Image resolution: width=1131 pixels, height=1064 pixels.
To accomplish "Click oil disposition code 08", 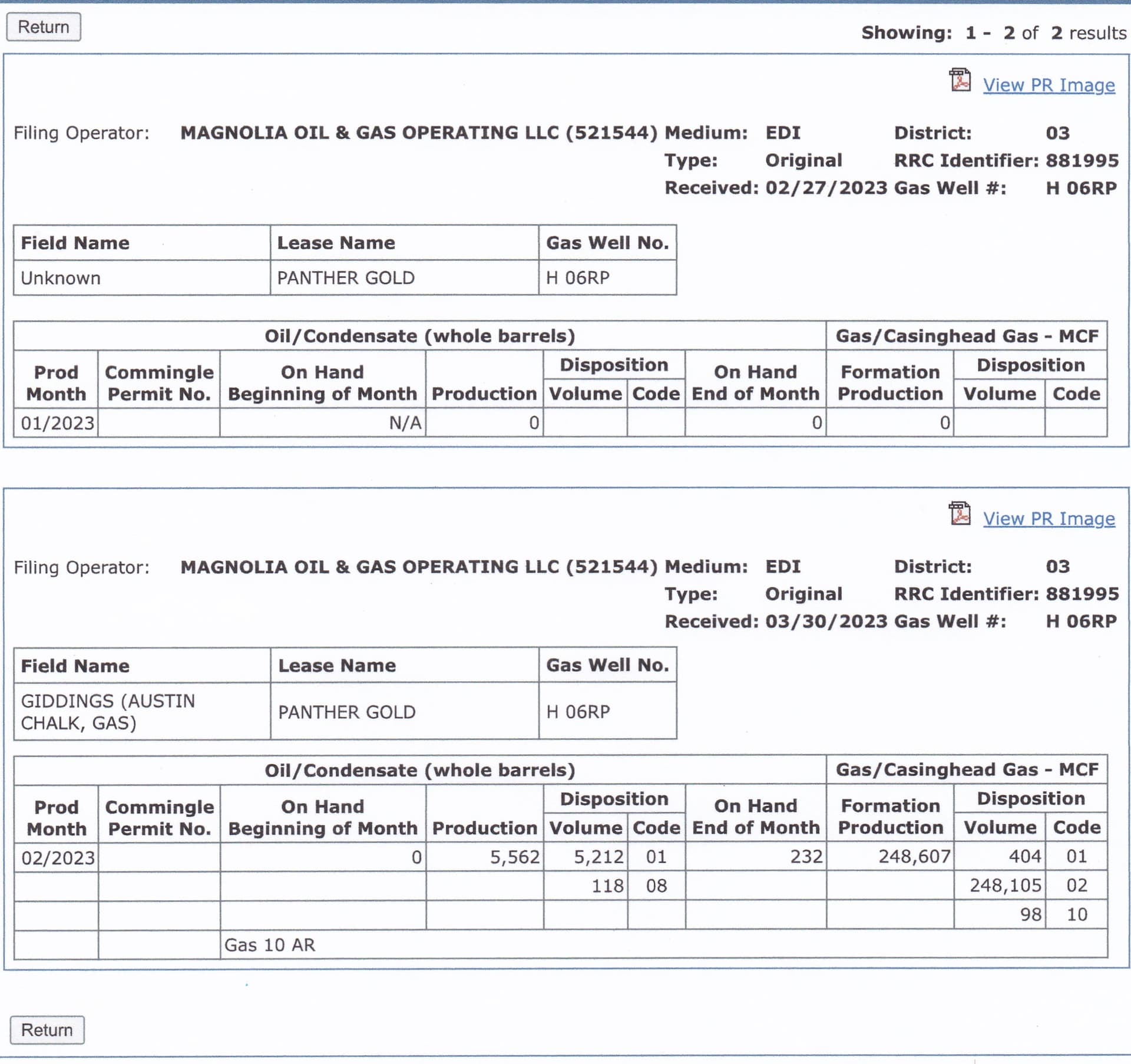I will tap(656, 886).
